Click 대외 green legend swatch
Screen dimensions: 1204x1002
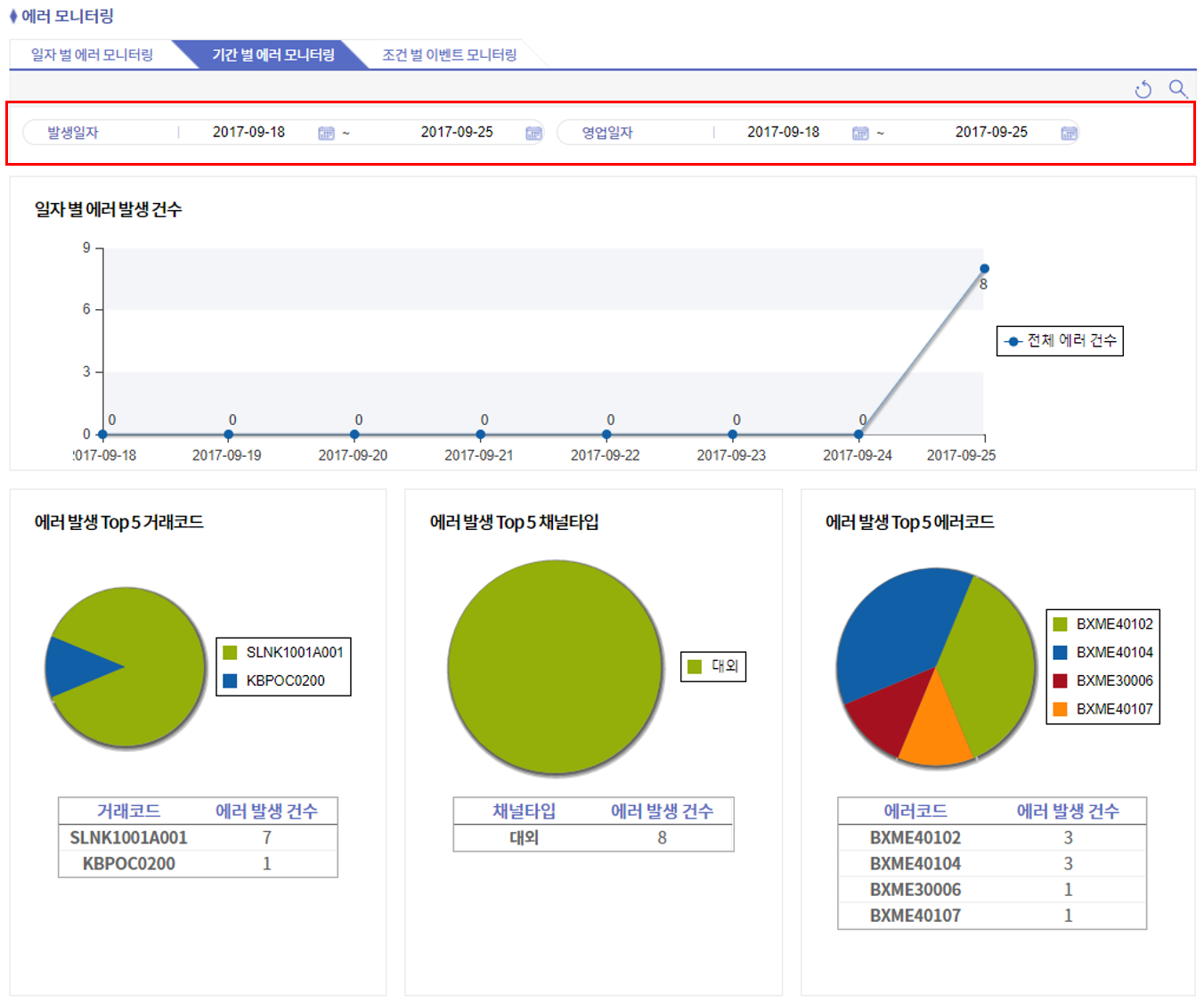pyautogui.click(x=695, y=666)
